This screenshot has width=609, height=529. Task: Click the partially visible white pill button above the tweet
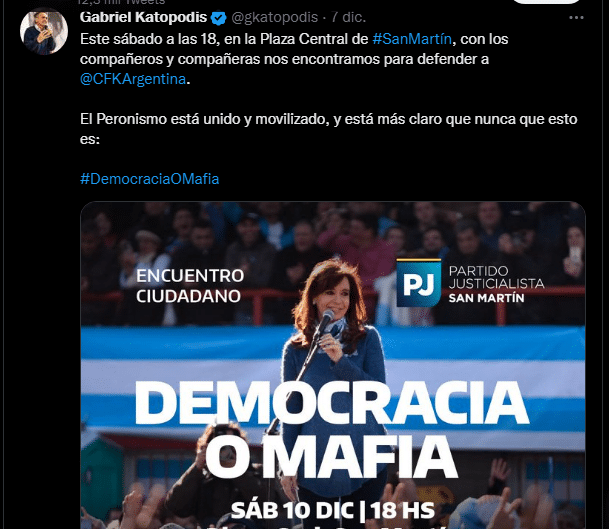point(546,2)
